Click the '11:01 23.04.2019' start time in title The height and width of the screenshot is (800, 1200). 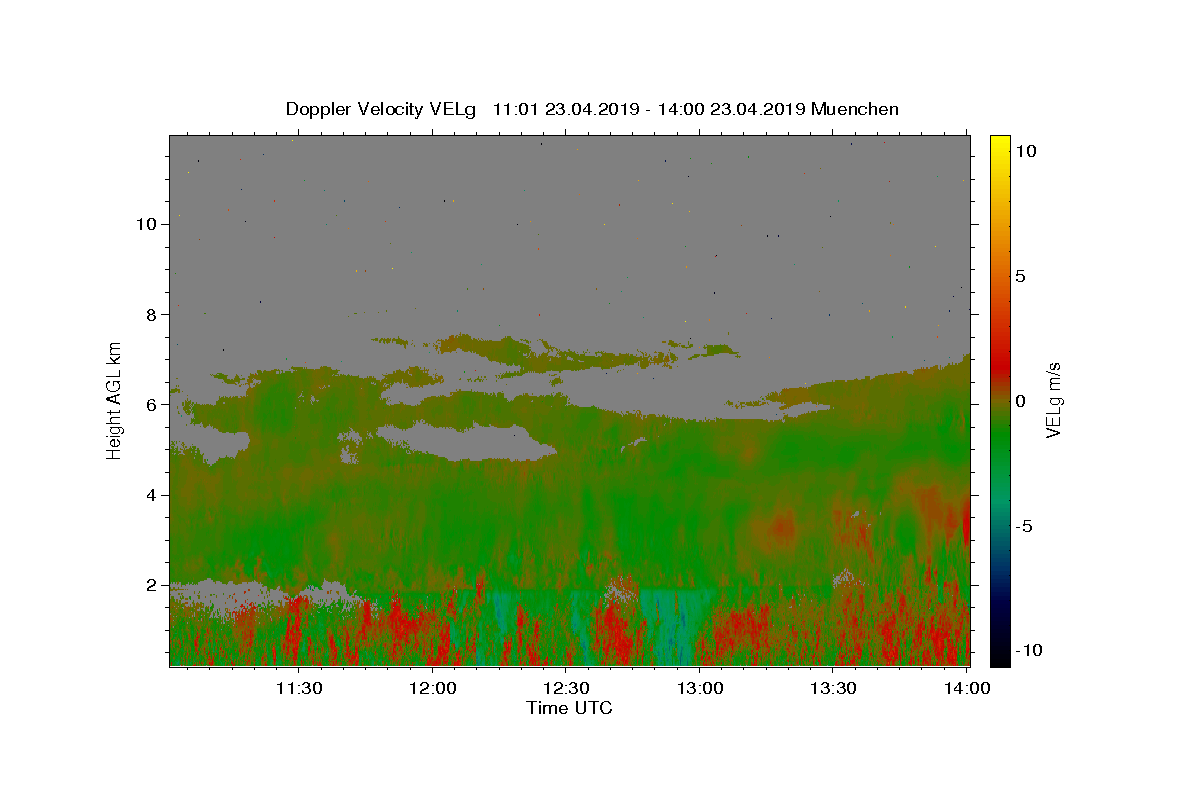pos(567,109)
